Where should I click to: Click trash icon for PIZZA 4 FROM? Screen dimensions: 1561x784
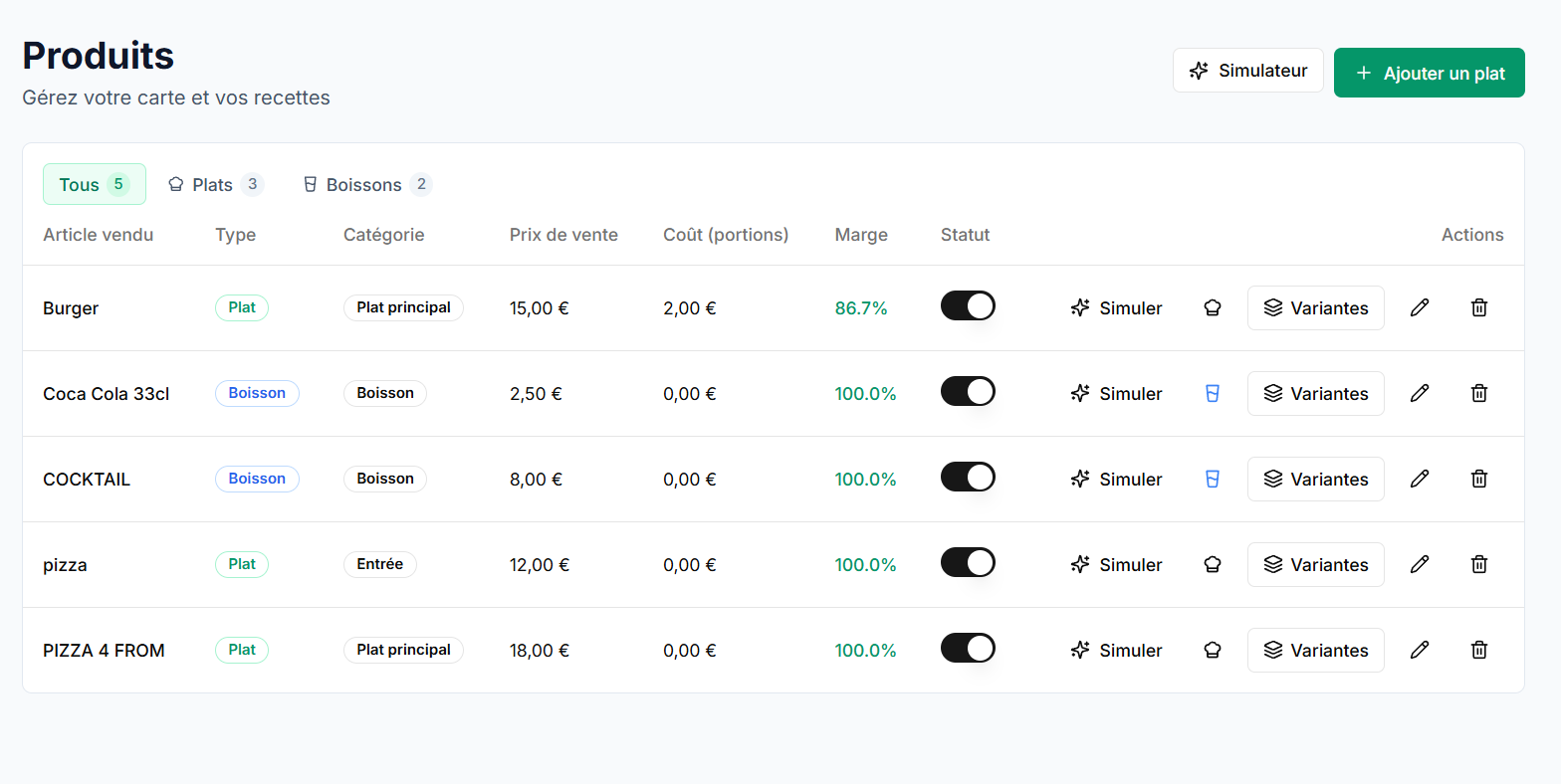[x=1479, y=650]
